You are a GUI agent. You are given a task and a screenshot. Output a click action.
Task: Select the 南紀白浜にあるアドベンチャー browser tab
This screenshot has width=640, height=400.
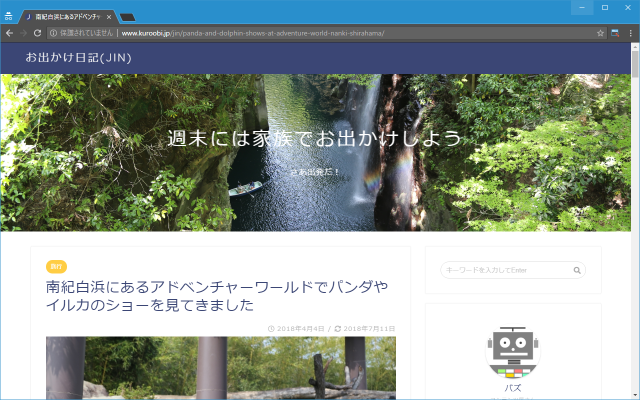point(67,17)
